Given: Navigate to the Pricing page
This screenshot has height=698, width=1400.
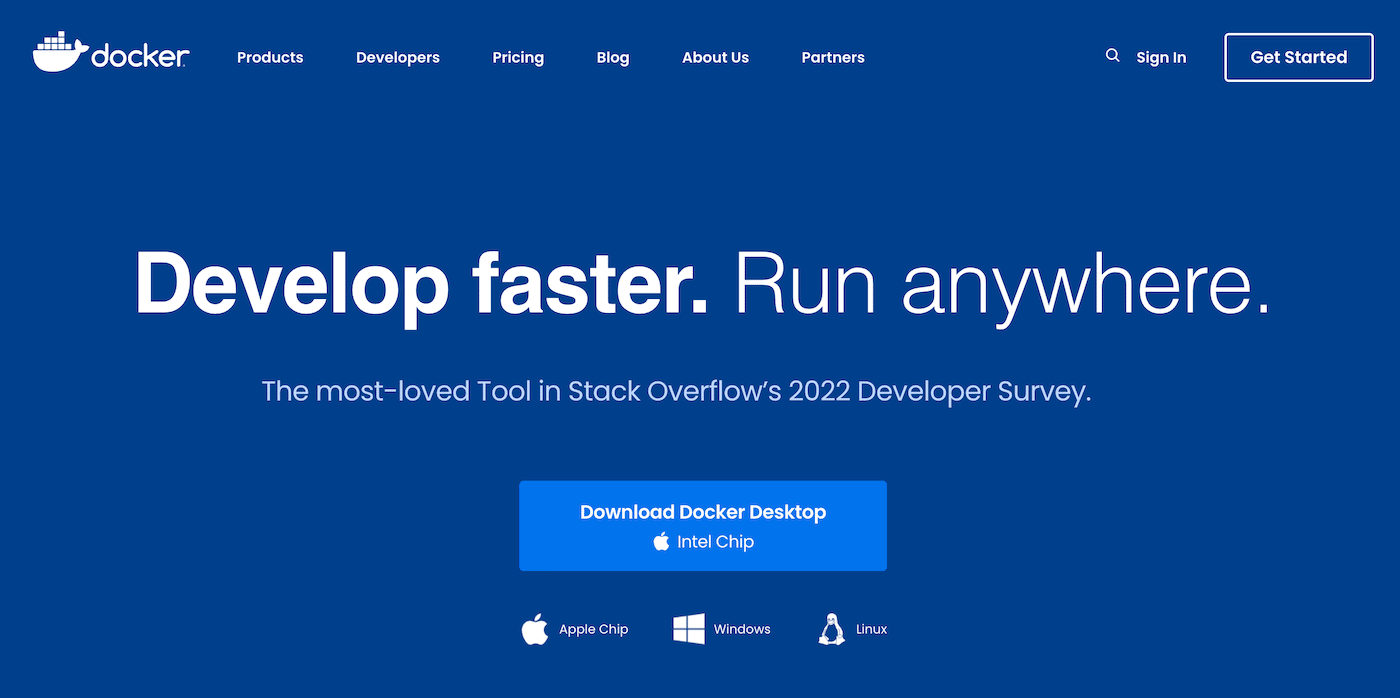Looking at the screenshot, I should pos(518,57).
